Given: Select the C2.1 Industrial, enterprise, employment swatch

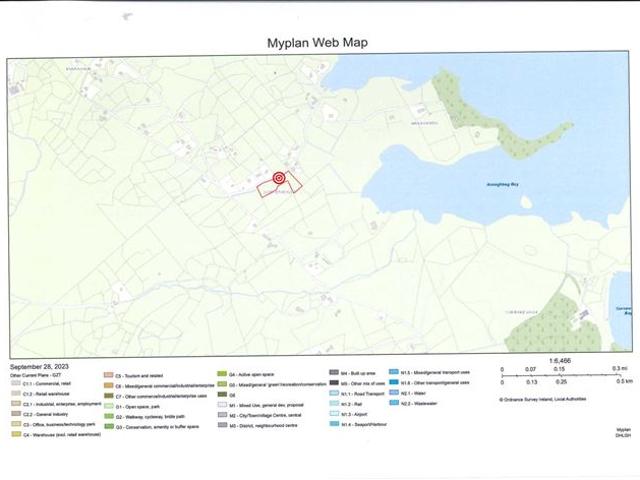Looking at the screenshot, I should pyautogui.click(x=16, y=404).
